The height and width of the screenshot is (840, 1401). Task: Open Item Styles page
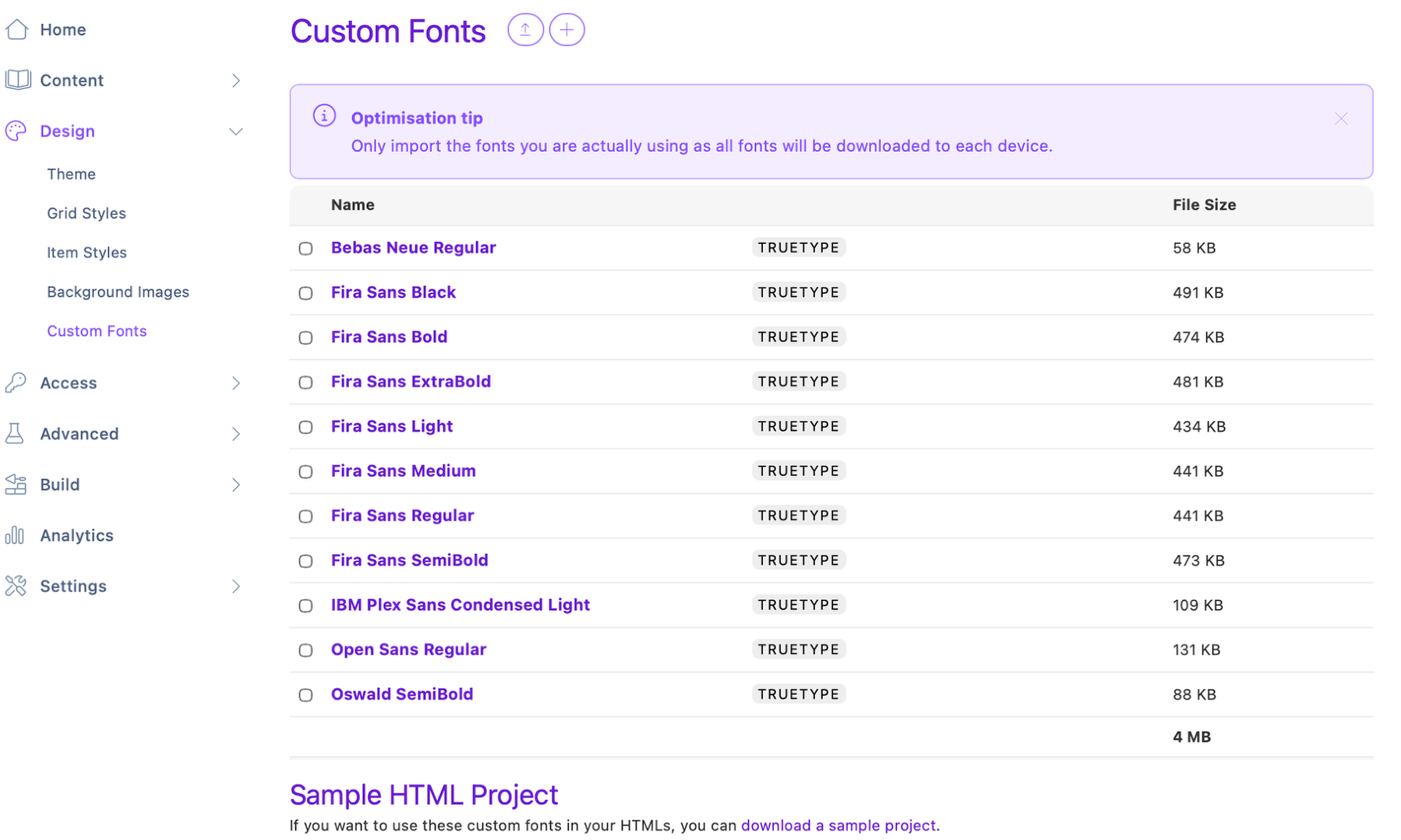pyautogui.click(x=86, y=252)
